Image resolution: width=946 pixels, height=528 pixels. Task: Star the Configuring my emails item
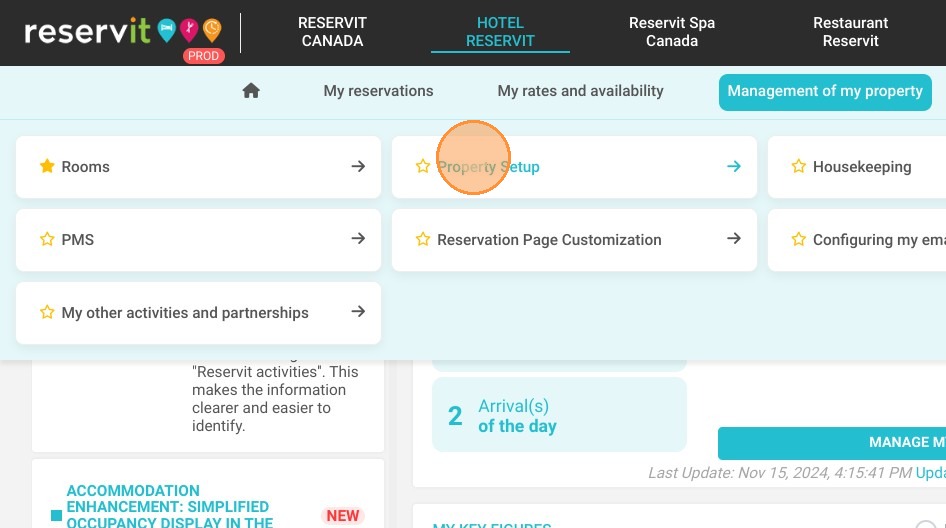click(799, 239)
